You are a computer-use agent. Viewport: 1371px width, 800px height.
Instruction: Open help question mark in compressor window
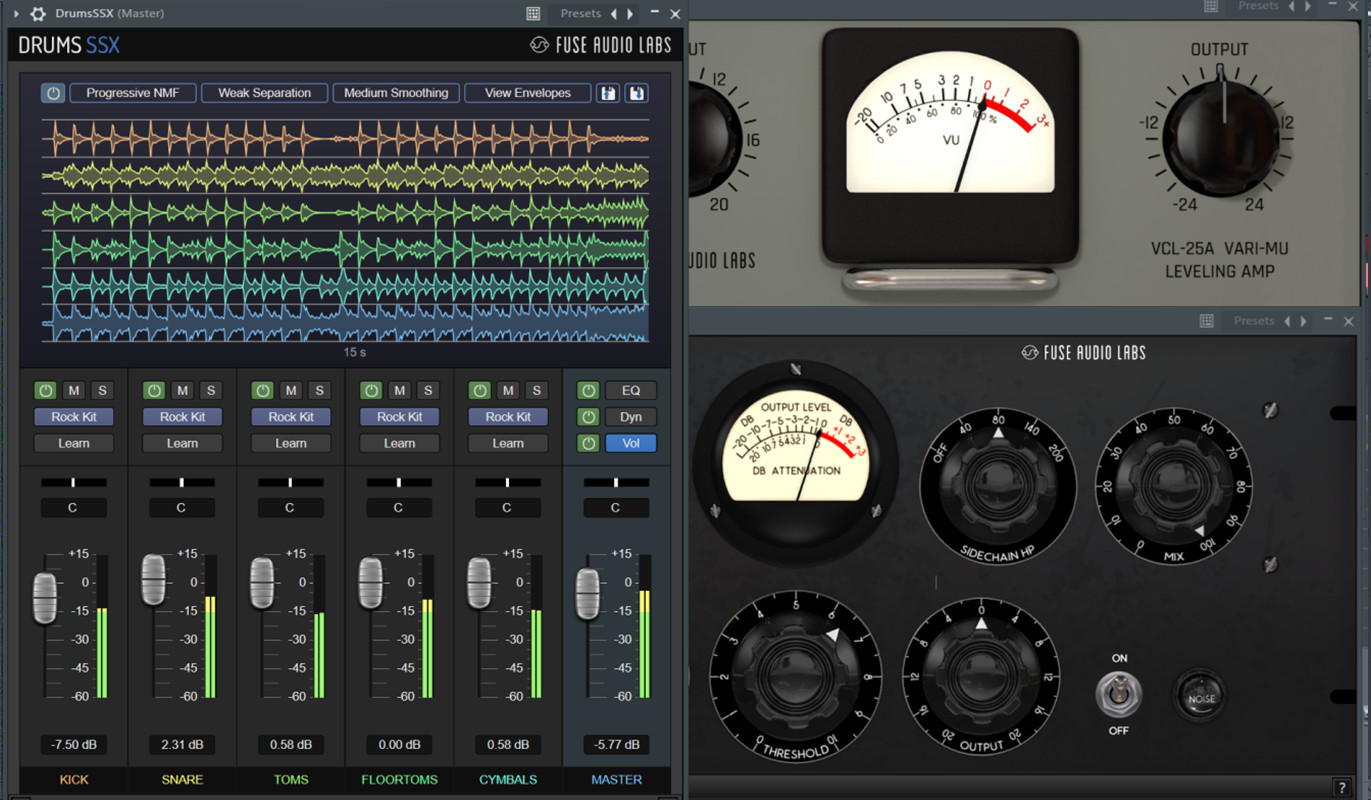[x=1343, y=788]
